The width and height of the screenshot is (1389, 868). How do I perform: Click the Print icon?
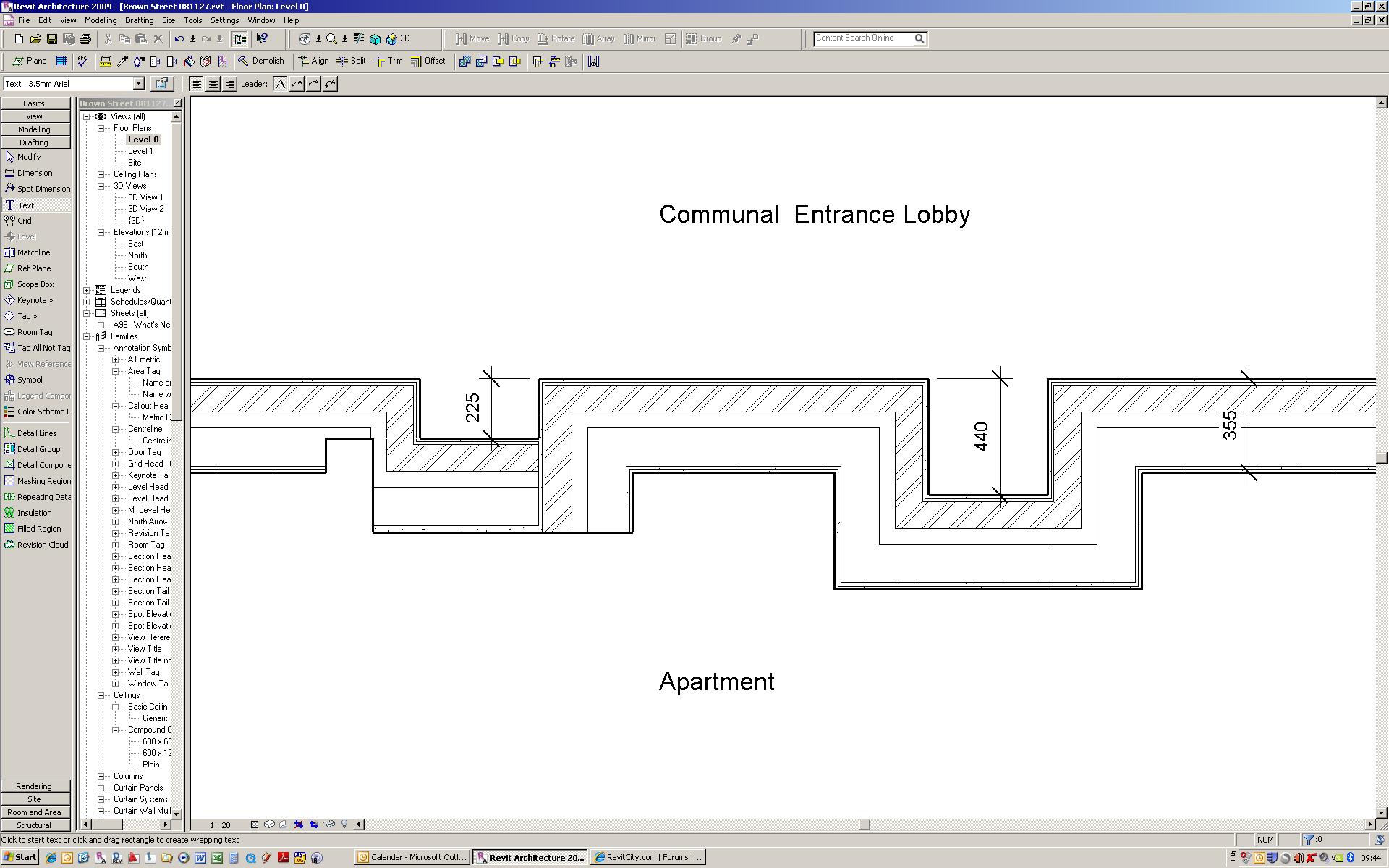(x=85, y=39)
